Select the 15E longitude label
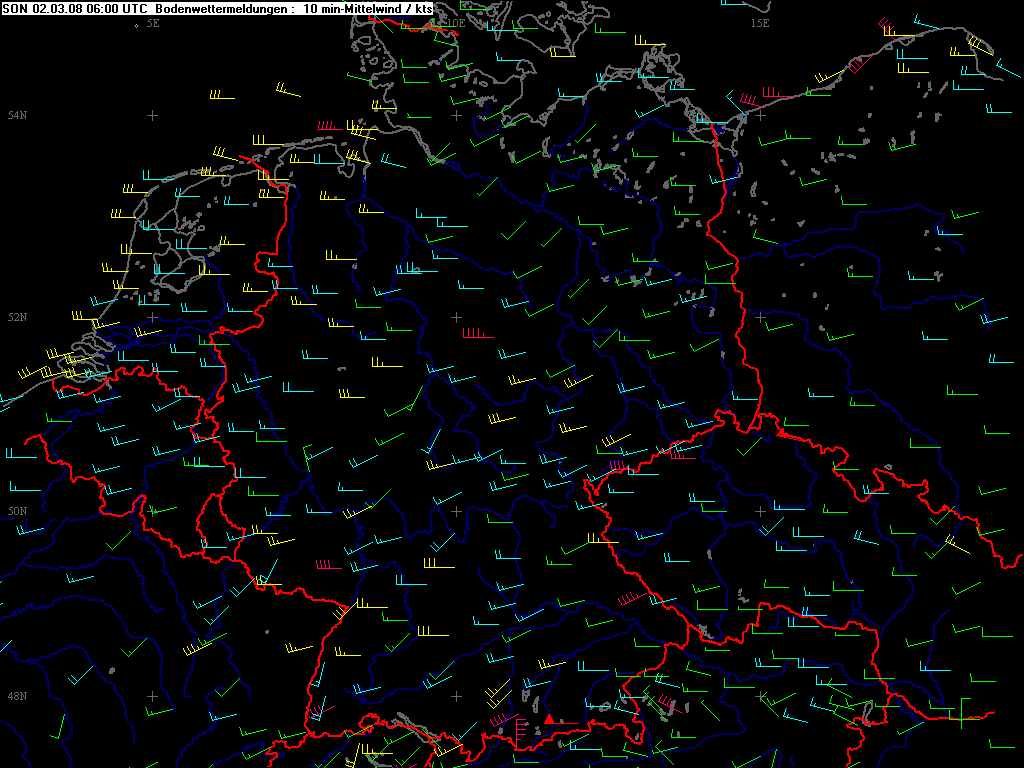This screenshot has height=768, width=1024. (760, 22)
